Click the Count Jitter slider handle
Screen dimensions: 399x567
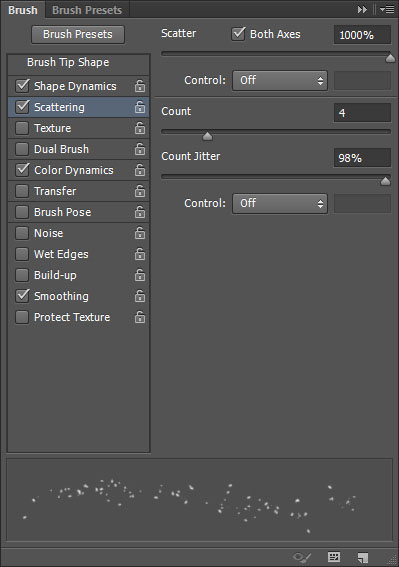(x=386, y=181)
